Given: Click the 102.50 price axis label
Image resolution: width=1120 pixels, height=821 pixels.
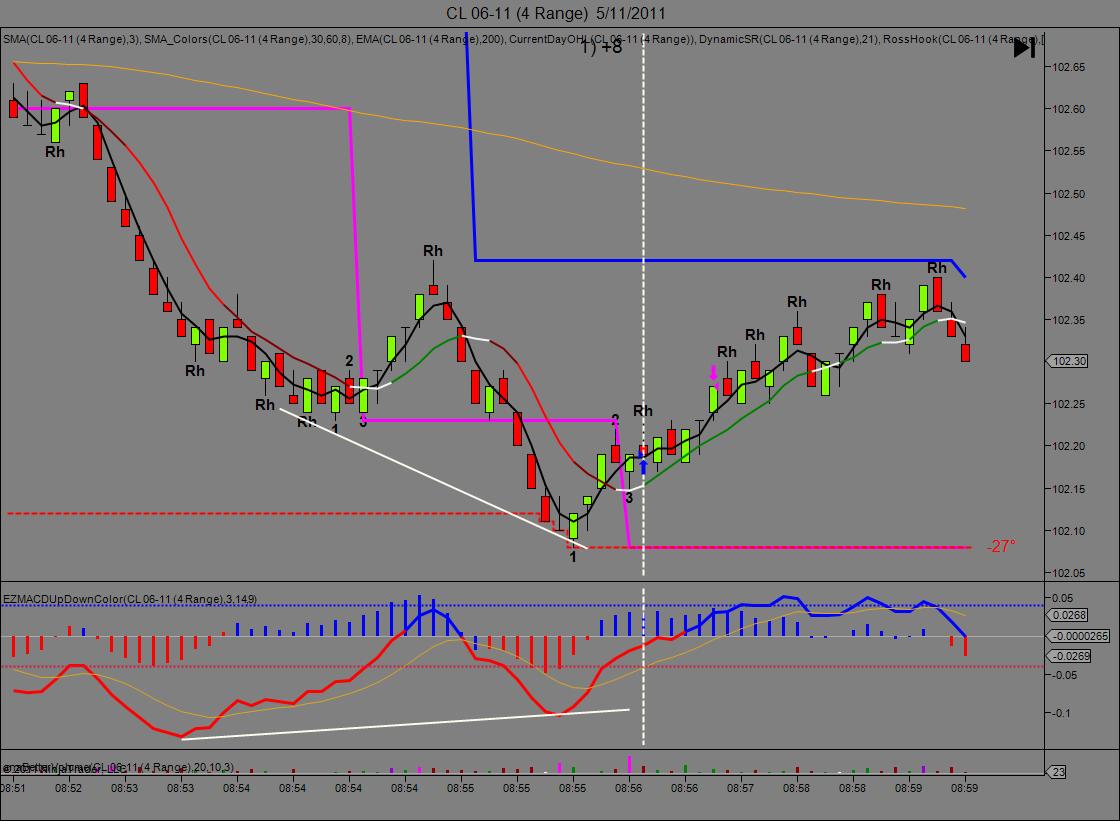Looking at the screenshot, I should point(1069,194).
